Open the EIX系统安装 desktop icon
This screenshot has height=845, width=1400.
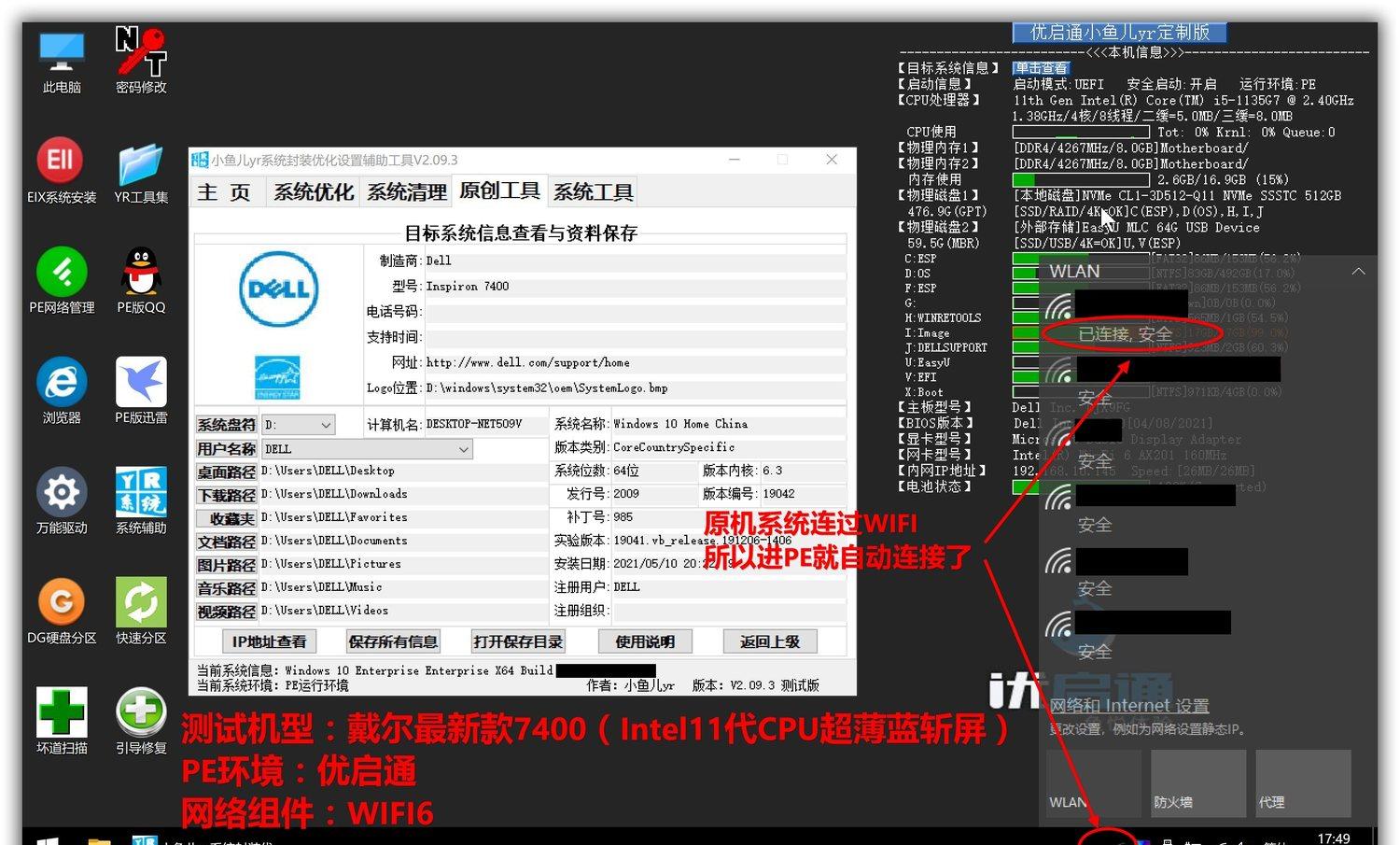click(62, 172)
